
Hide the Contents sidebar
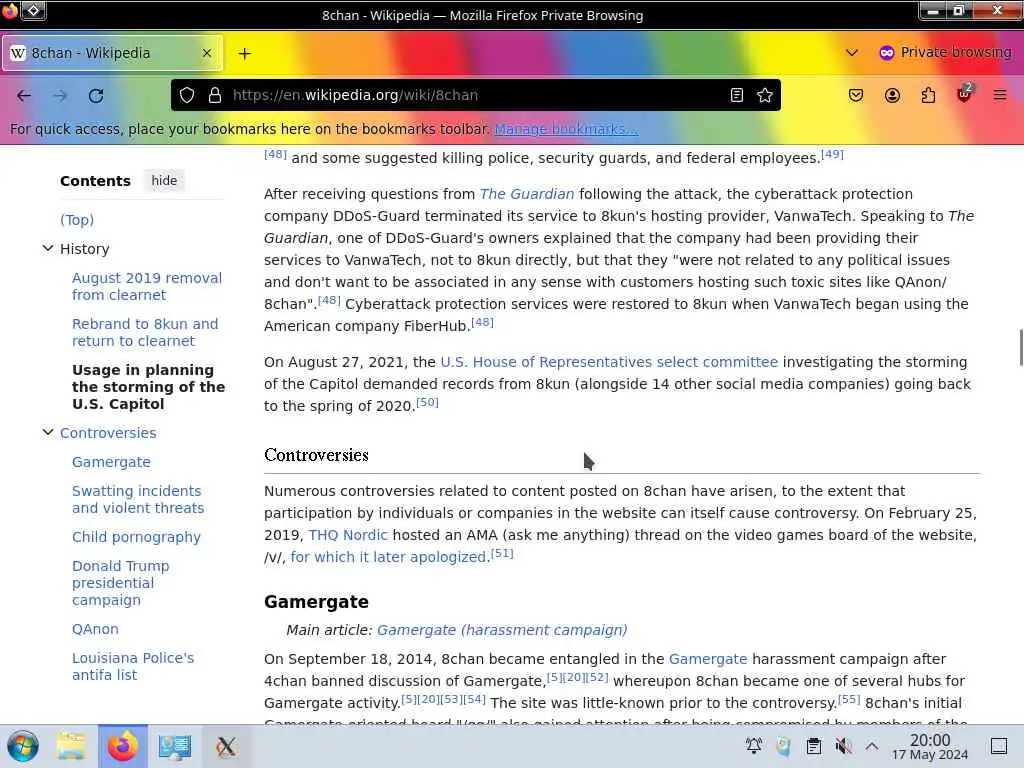click(x=164, y=180)
